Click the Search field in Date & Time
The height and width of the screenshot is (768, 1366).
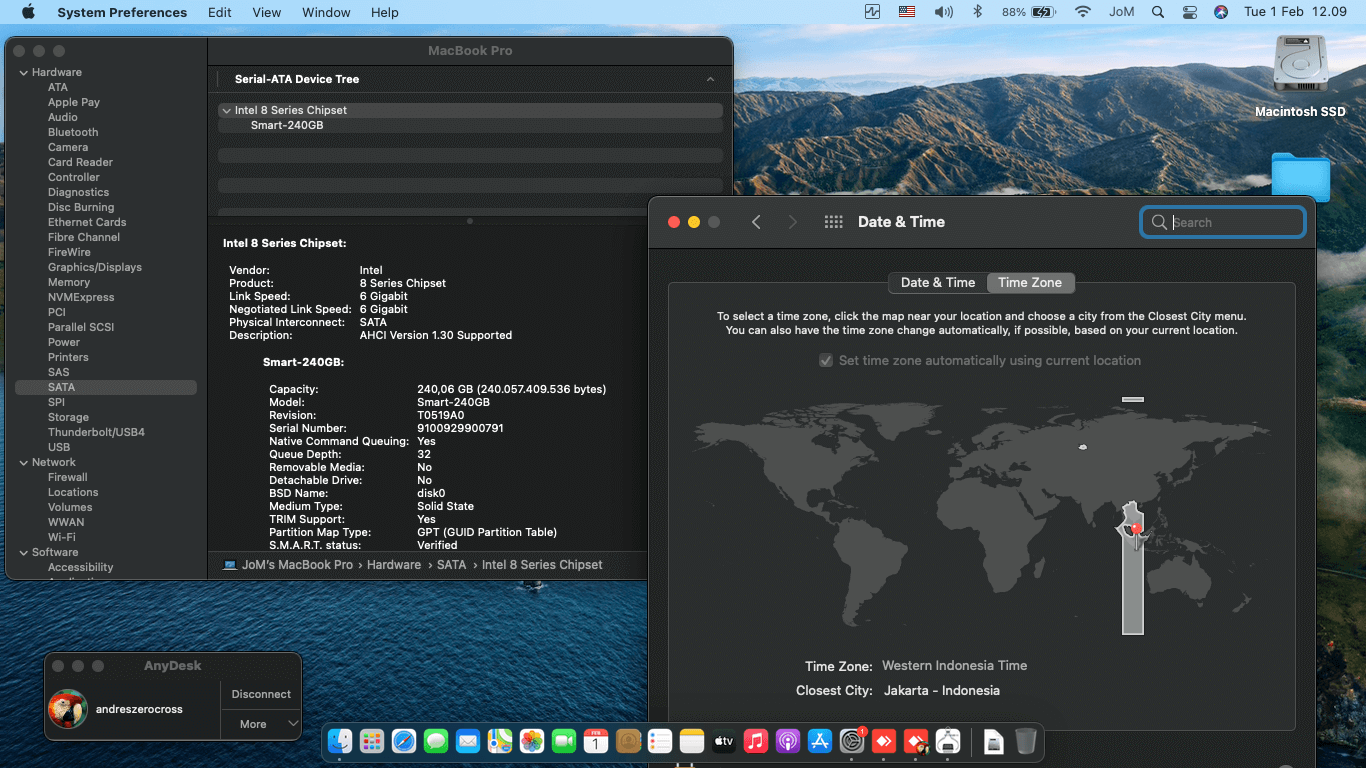point(1223,222)
